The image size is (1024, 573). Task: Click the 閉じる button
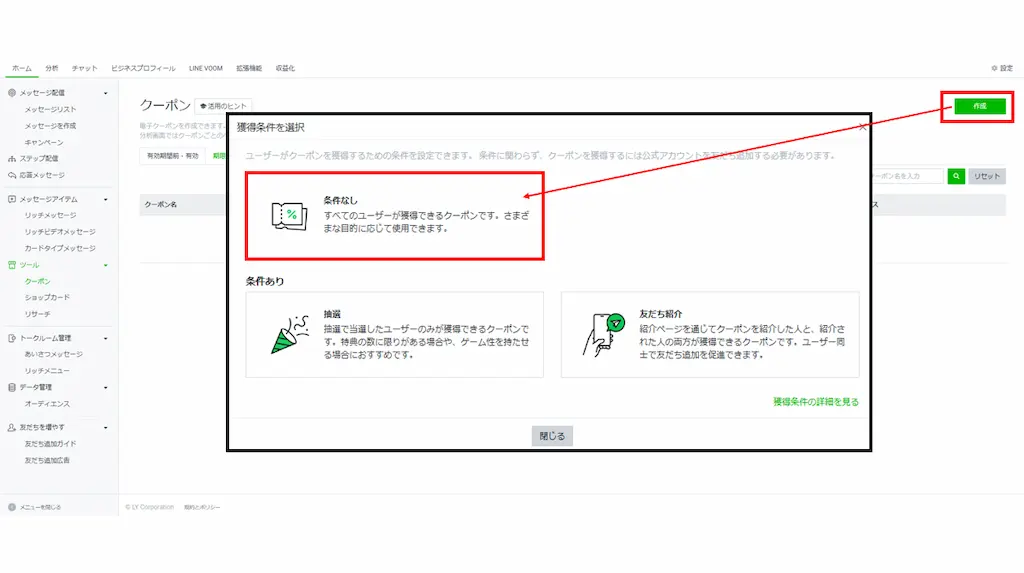point(552,436)
